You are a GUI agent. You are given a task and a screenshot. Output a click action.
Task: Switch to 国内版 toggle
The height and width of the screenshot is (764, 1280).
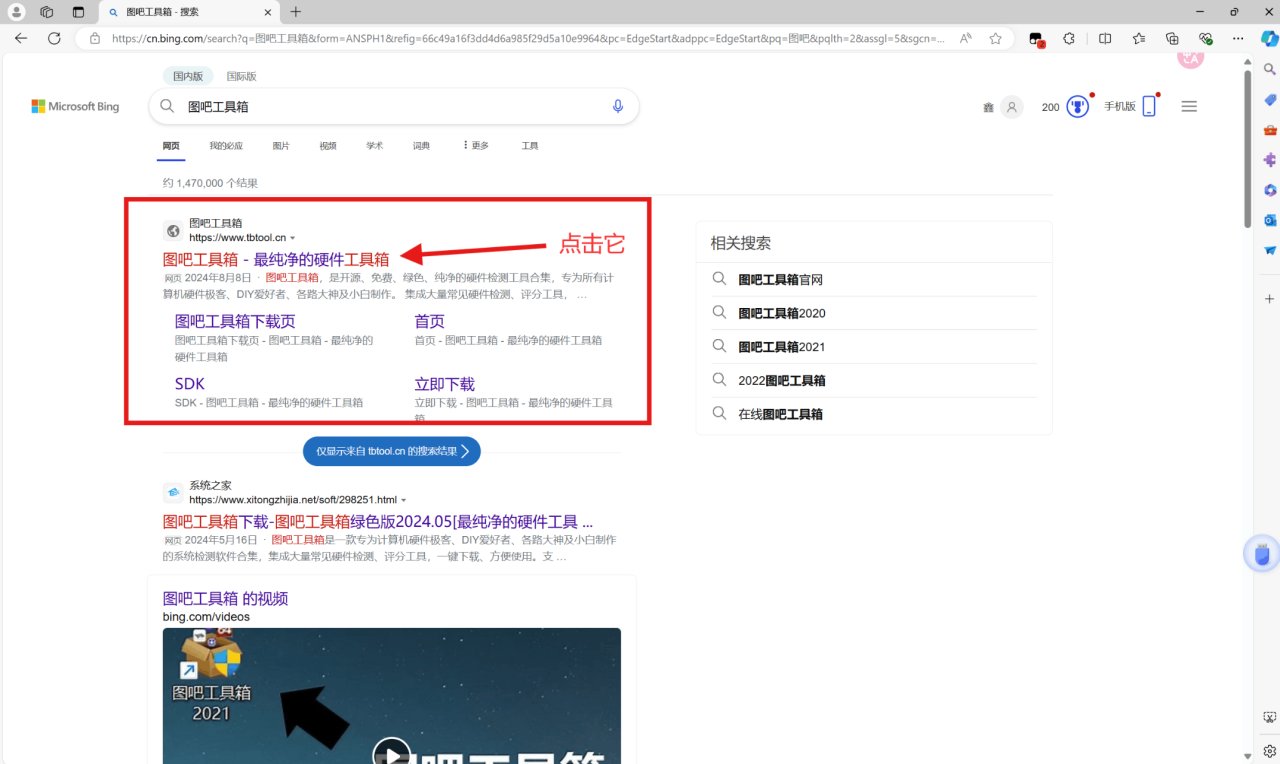[x=188, y=76]
